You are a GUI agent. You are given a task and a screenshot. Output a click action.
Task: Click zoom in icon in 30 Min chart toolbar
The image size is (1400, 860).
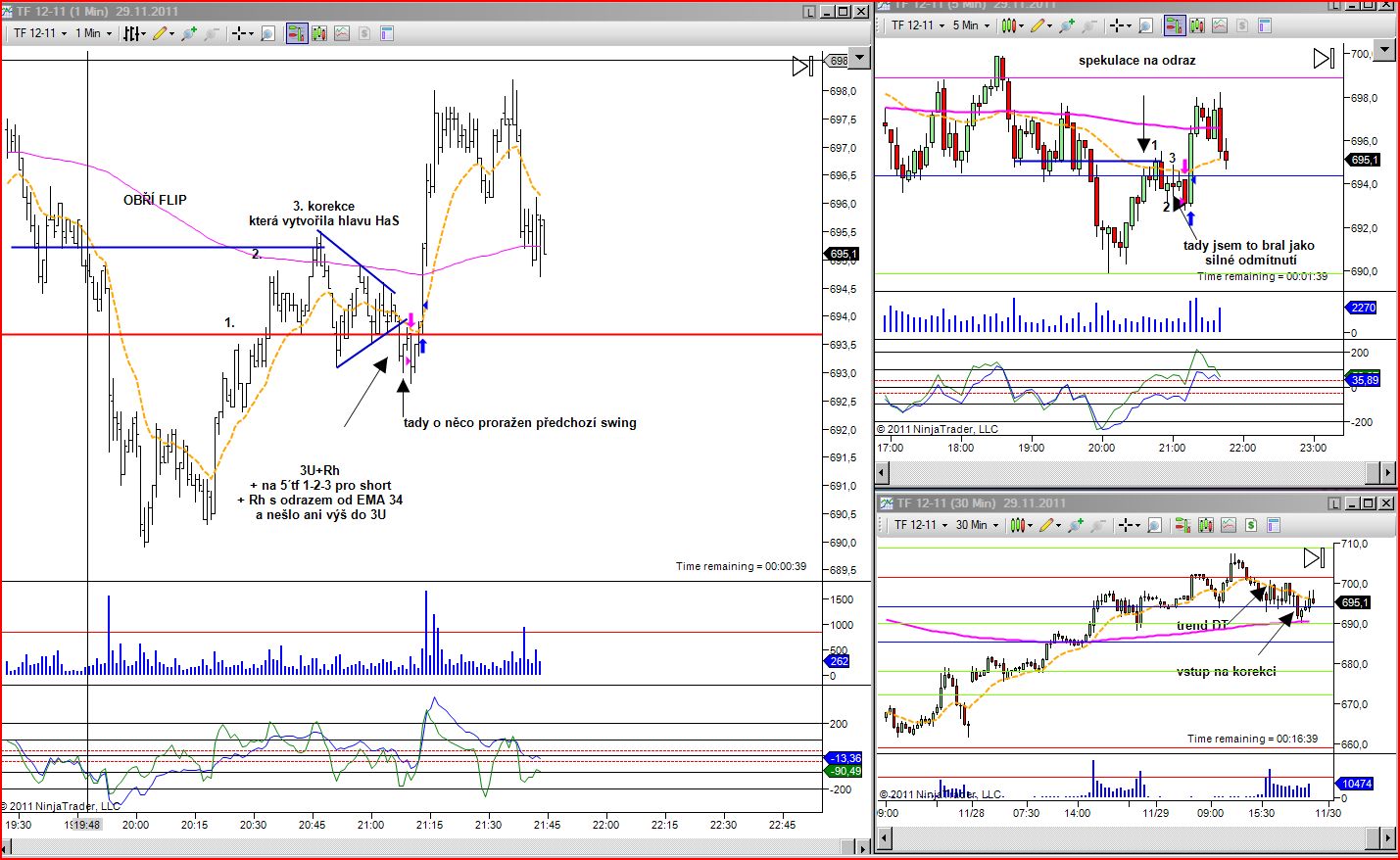point(1076,525)
